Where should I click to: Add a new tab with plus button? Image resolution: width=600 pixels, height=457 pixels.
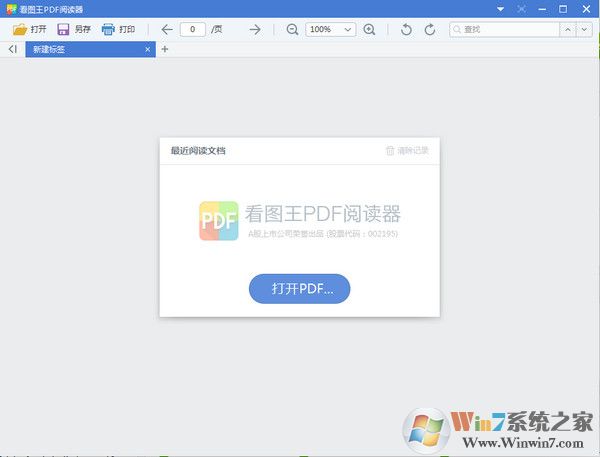click(165, 49)
